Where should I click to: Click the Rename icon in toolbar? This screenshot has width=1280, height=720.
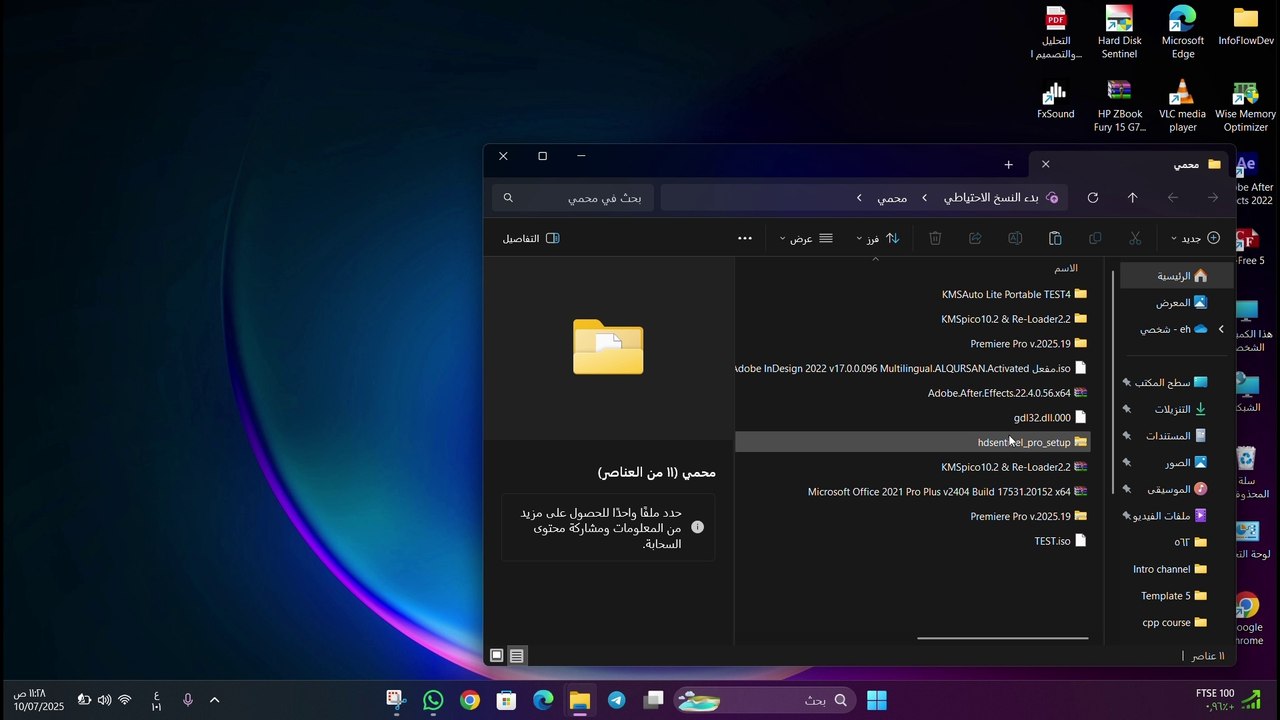point(1015,238)
